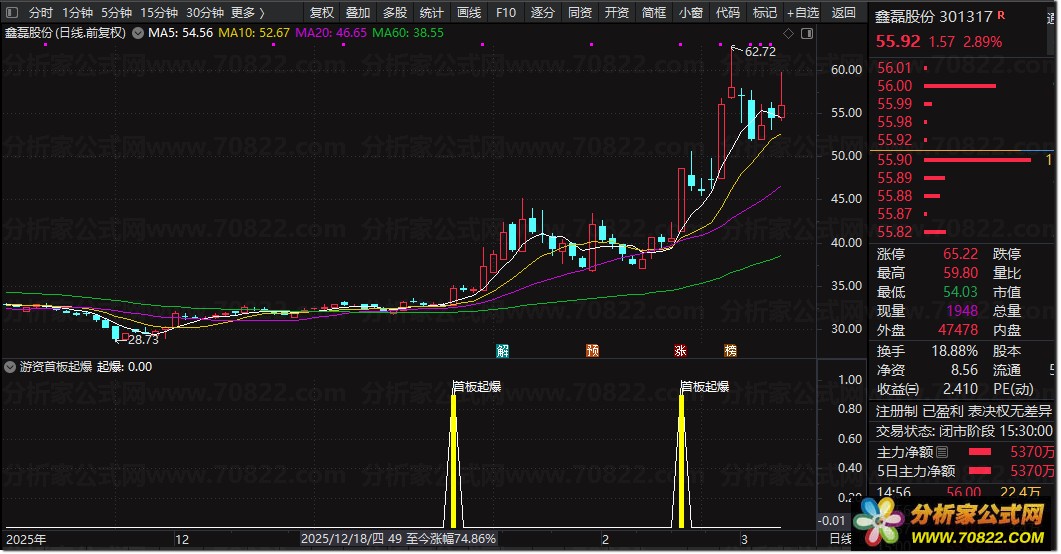Click the 2025/12/18/四 date status text
1061x554 pixels.
tap(342, 539)
